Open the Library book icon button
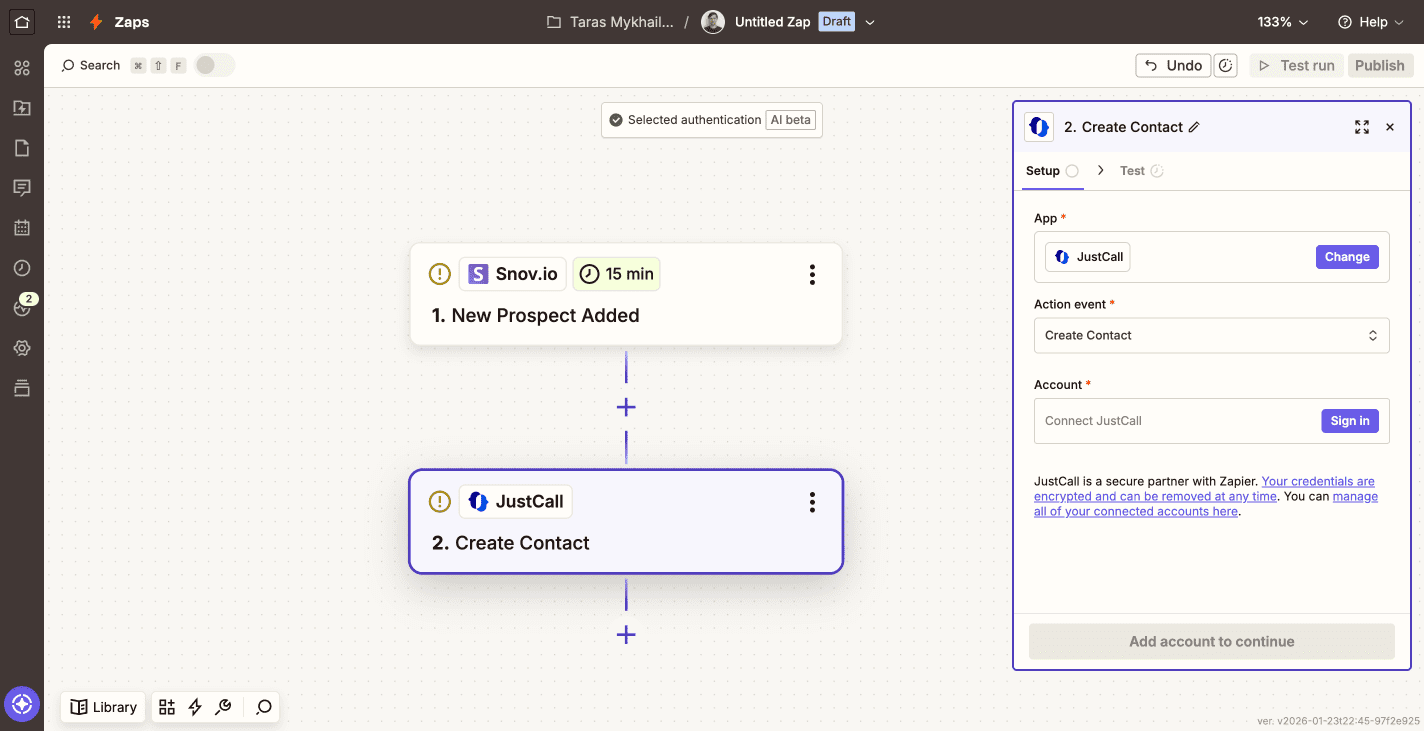Screen dimensions: 1424x731 point(103,707)
